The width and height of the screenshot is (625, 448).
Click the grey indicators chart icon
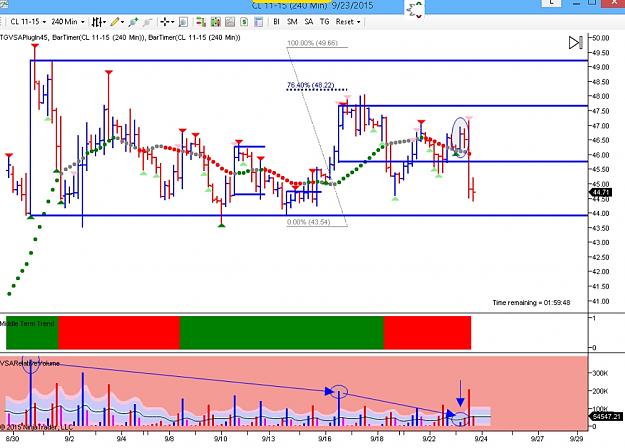click(230, 22)
